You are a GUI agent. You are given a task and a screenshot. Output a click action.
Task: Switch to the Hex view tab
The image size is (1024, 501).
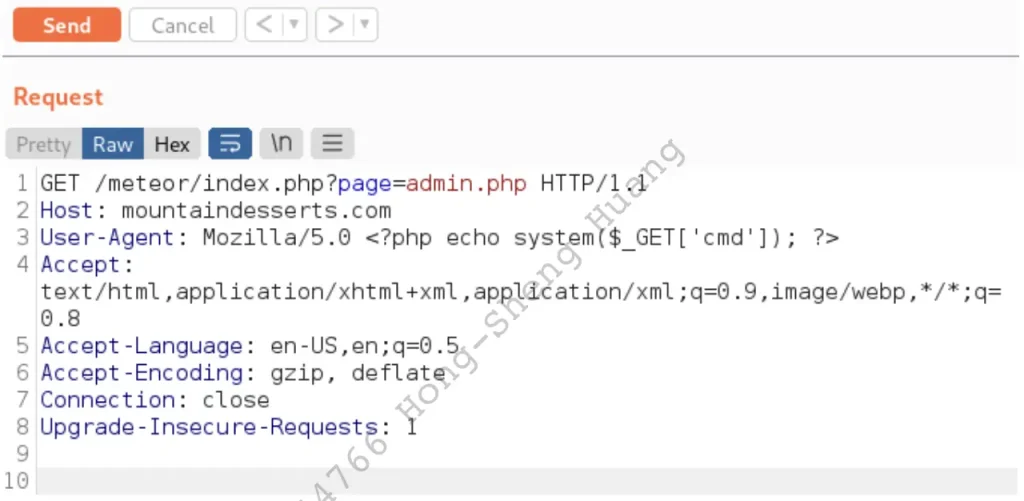[x=172, y=144]
